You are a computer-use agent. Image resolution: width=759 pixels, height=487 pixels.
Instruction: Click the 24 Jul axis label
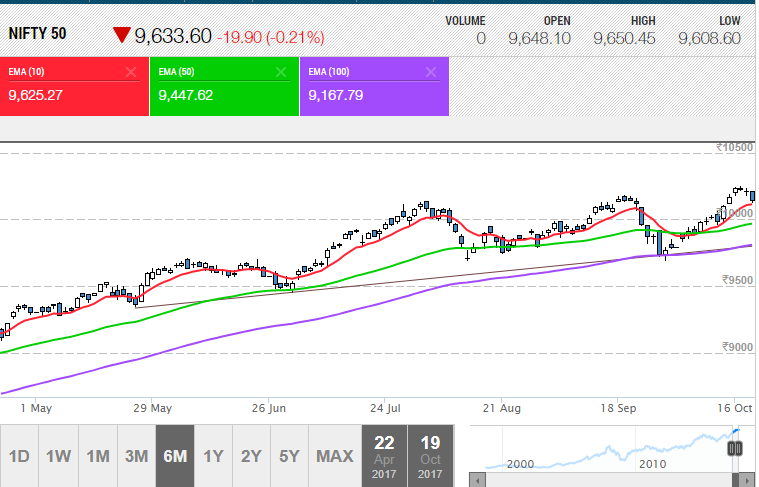click(385, 408)
